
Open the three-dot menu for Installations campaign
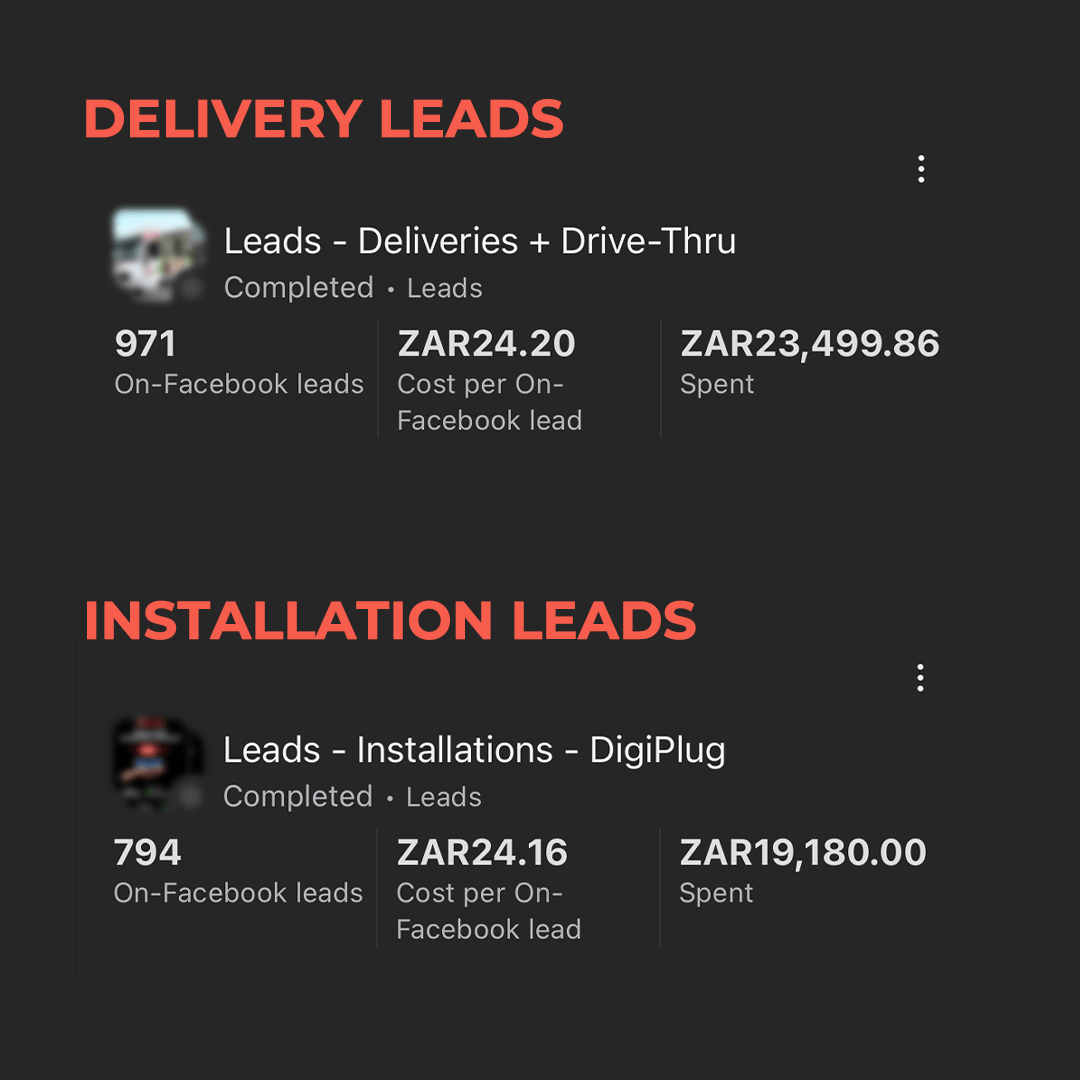pos(920,678)
